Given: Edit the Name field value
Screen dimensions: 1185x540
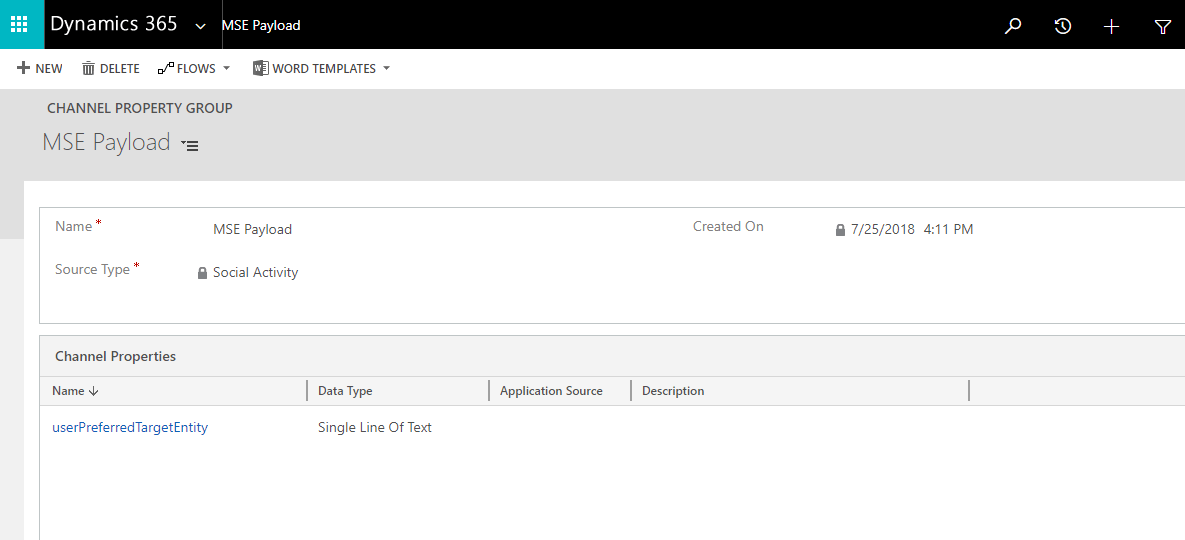Looking at the screenshot, I should pos(252,229).
